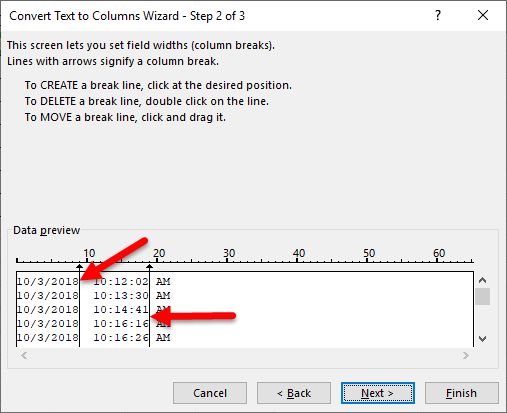Click the Next button
This screenshot has height=413, width=507.
(378, 393)
